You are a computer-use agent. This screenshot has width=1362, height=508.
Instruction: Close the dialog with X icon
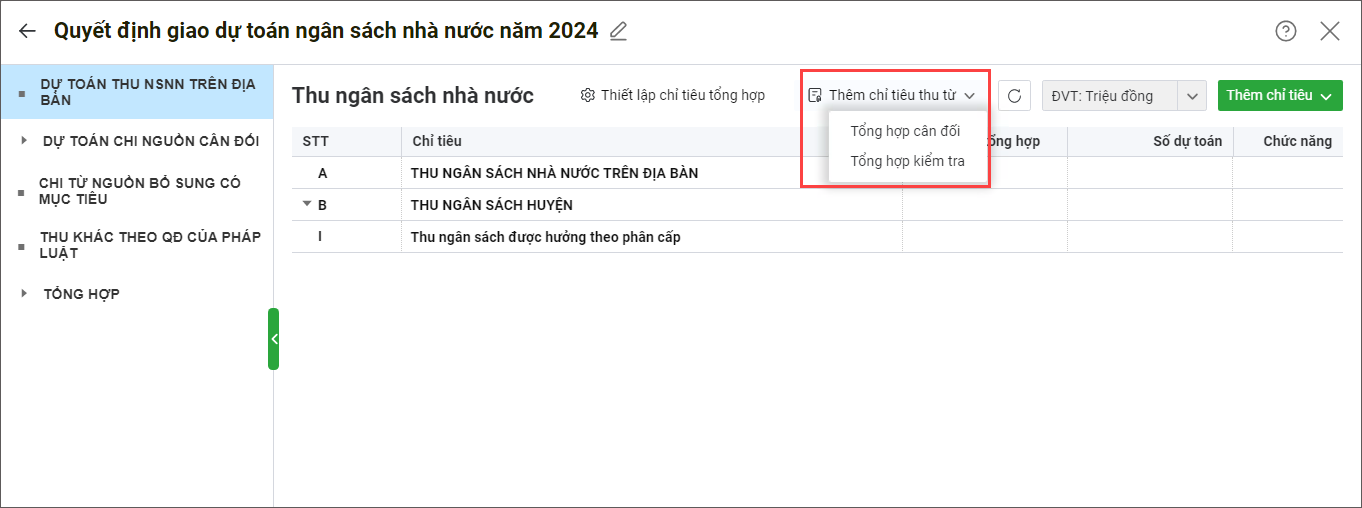click(1329, 31)
